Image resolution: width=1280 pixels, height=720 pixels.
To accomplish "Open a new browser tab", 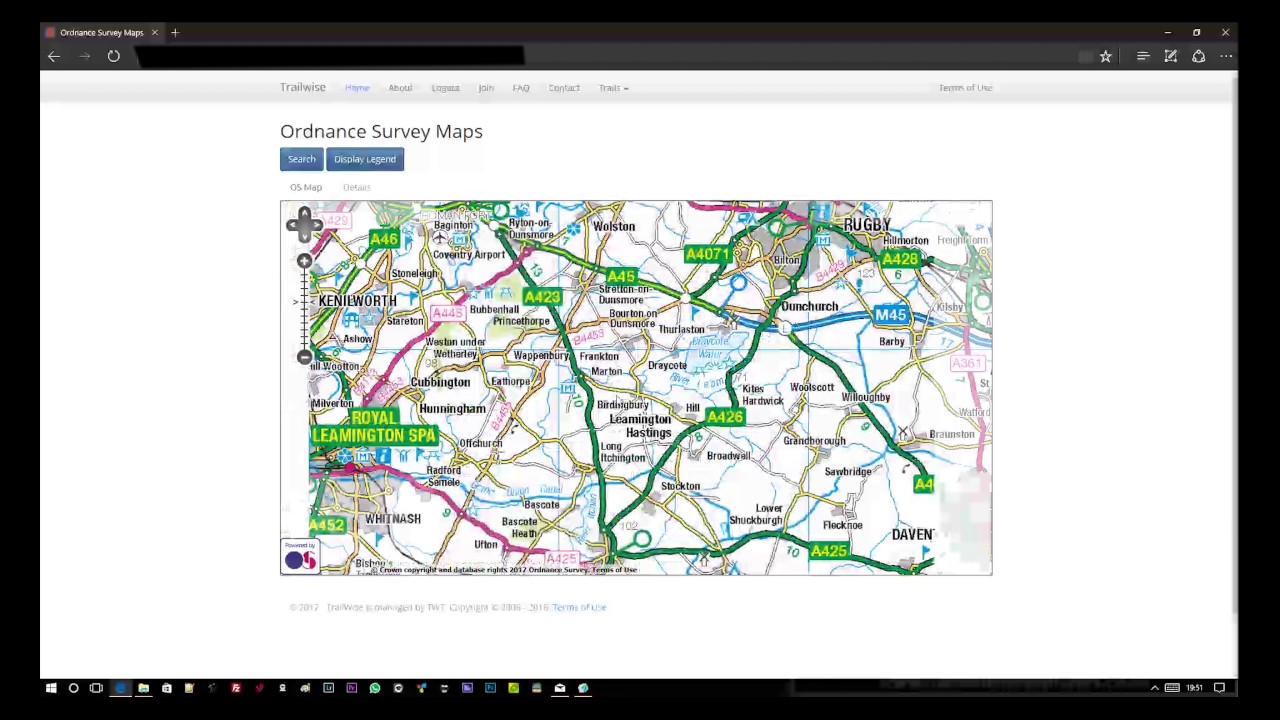I will (x=175, y=33).
